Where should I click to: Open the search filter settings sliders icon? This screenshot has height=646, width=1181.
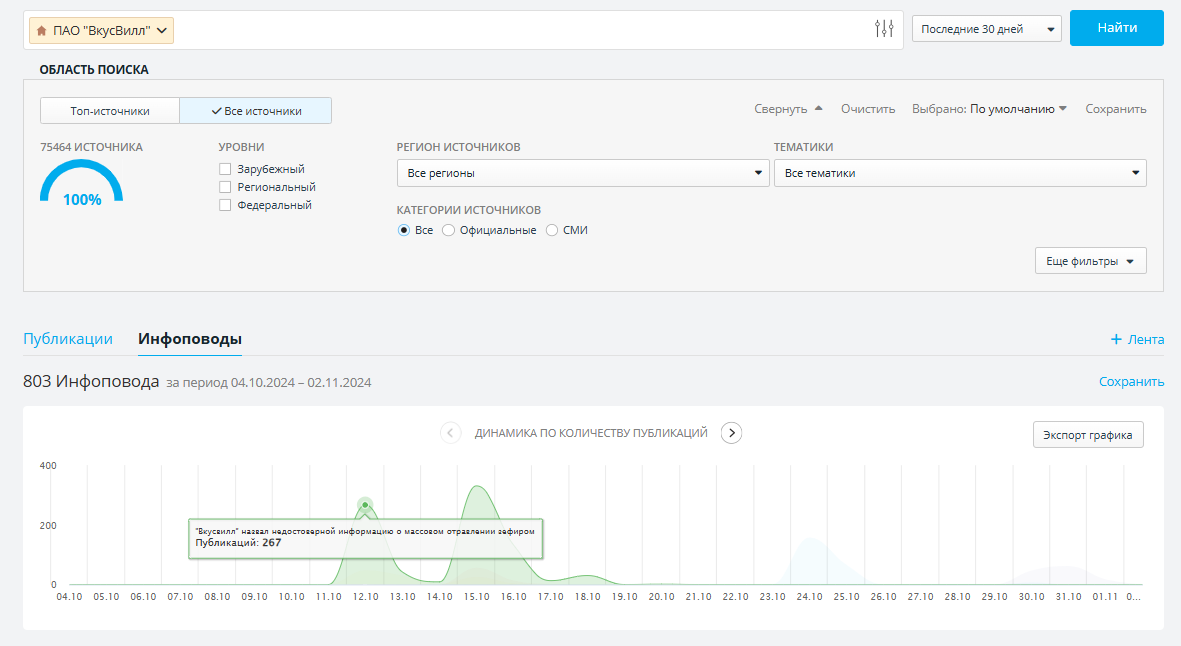point(884,29)
